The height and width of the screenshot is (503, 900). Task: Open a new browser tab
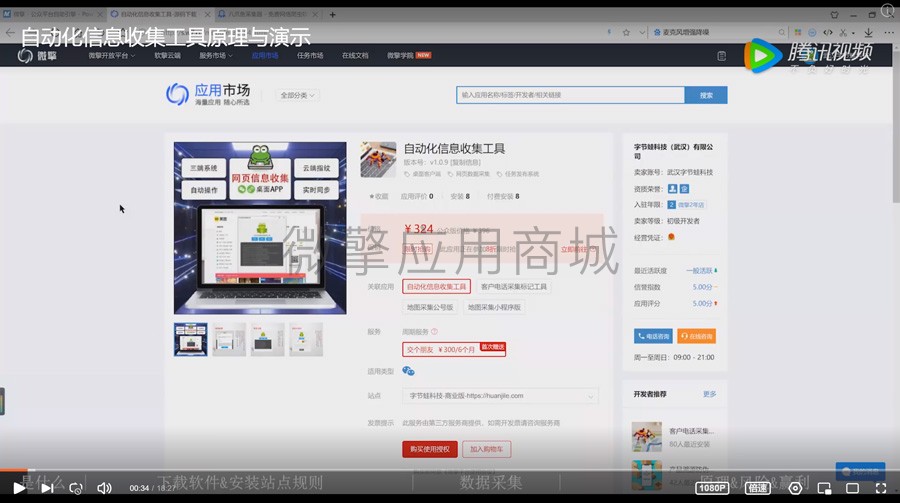click(x=332, y=14)
